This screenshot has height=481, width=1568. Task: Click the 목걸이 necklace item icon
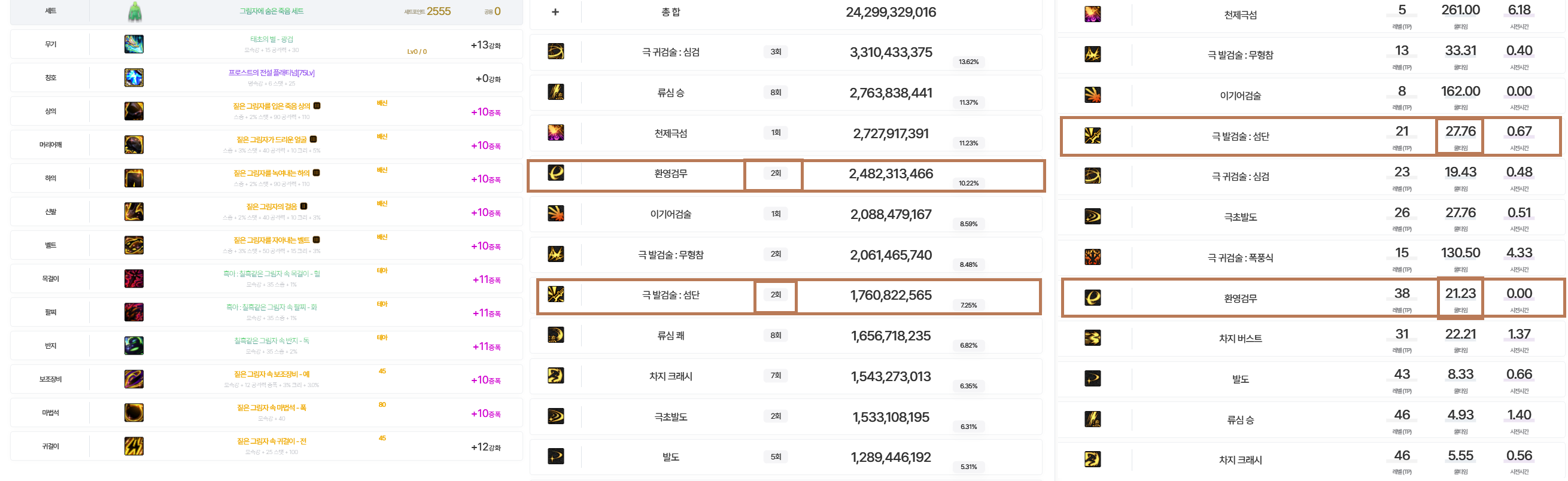pyautogui.click(x=134, y=279)
